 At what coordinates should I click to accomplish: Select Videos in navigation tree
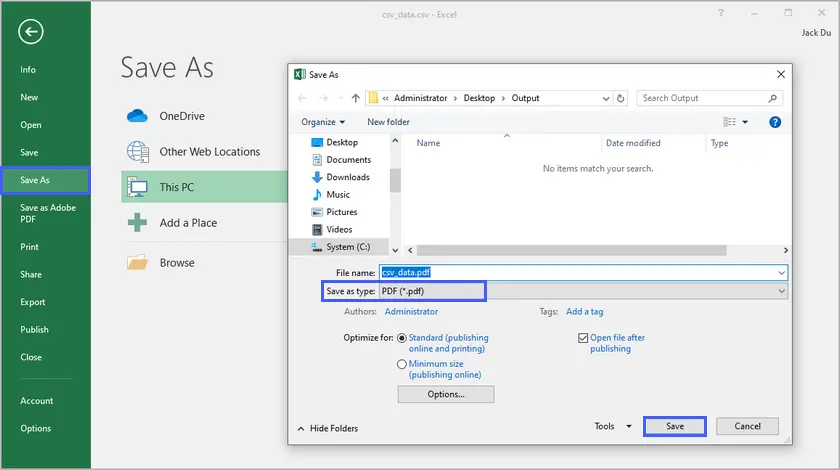332,229
